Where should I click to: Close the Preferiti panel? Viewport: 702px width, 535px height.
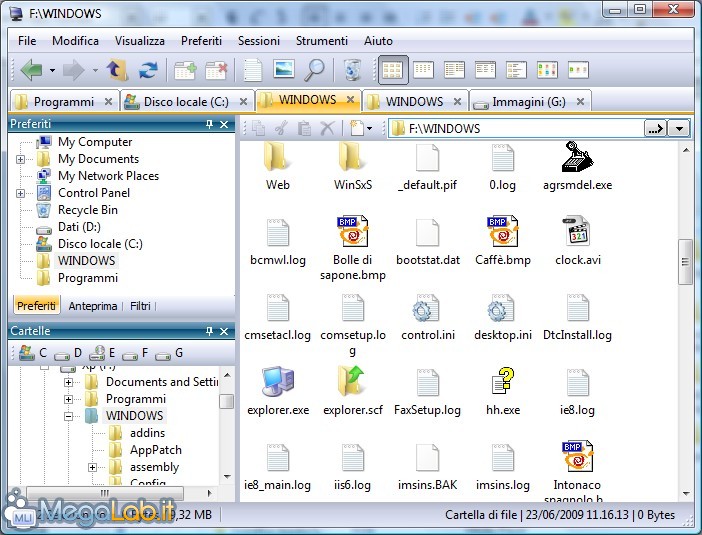tap(224, 124)
